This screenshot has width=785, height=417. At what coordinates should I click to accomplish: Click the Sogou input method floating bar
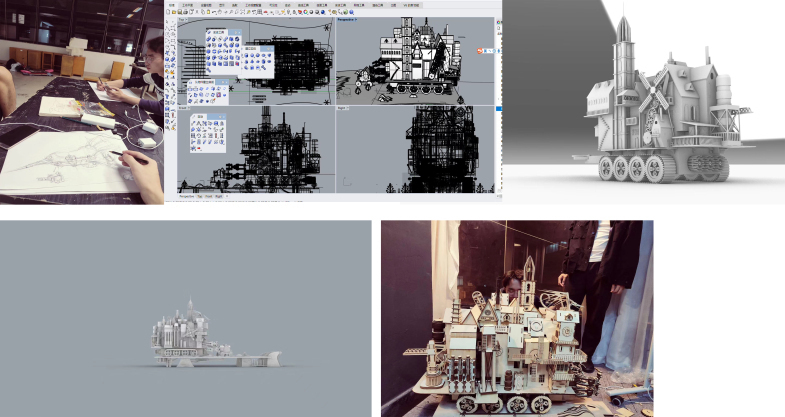483,51
